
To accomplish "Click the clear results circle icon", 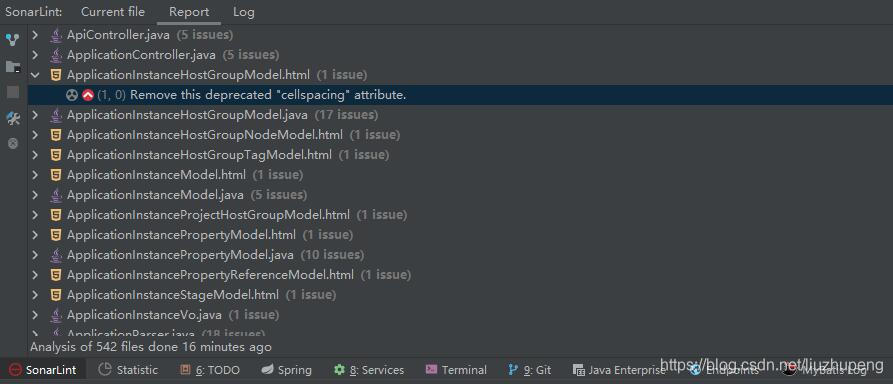I will (x=13, y=144).
